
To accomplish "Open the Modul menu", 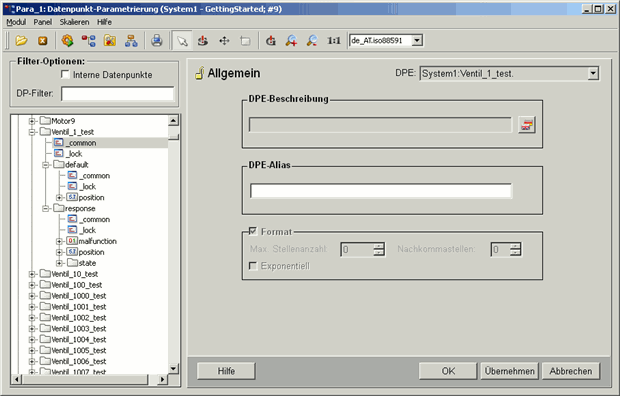I will 16,22.
